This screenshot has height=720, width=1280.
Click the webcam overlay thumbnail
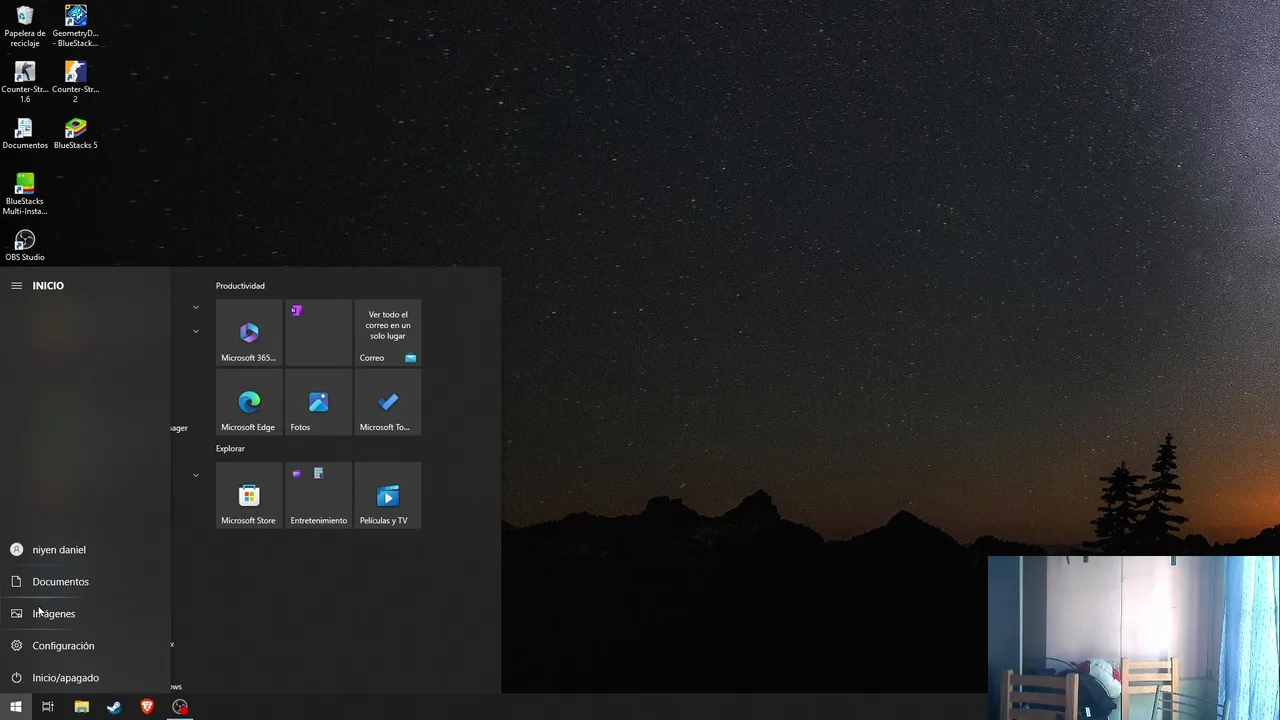(1133, 638)
